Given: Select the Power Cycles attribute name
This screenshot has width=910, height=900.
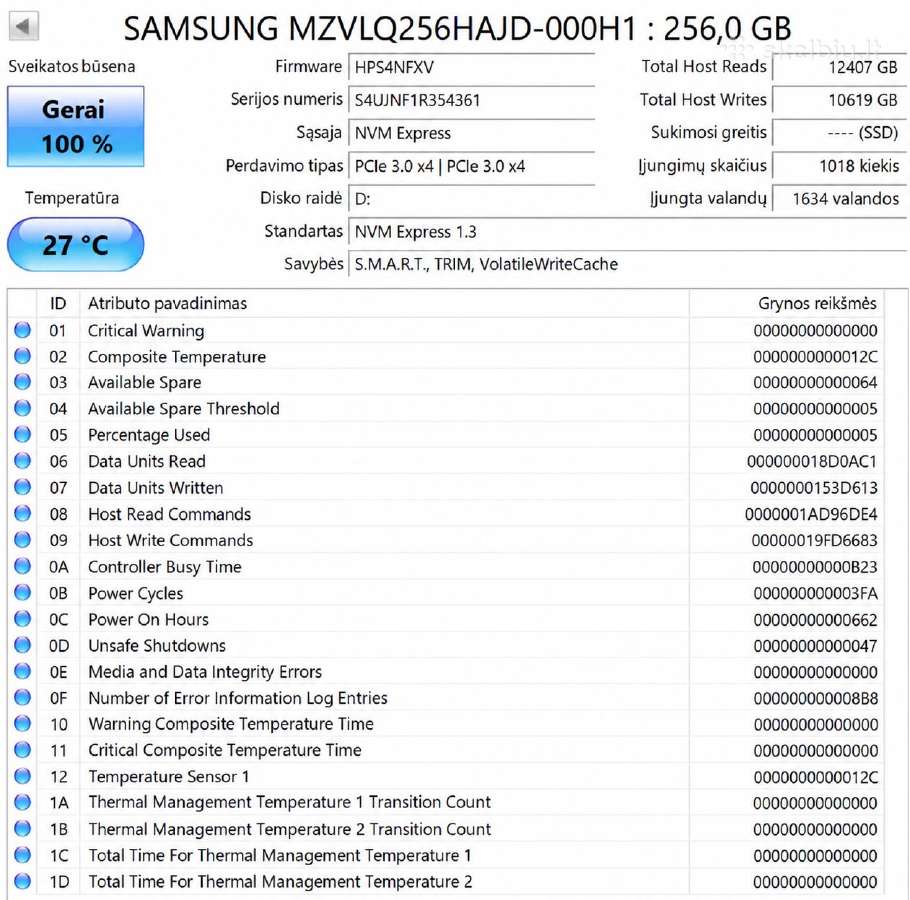Looking at the screenshot, I should 136,593.
